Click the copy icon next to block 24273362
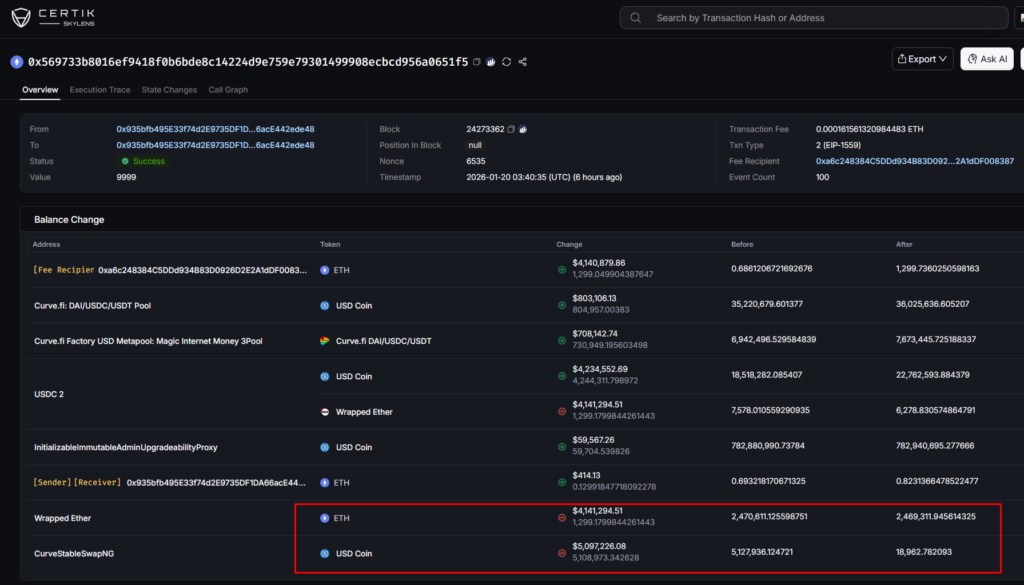1024x585 pixels. (511, 130)
